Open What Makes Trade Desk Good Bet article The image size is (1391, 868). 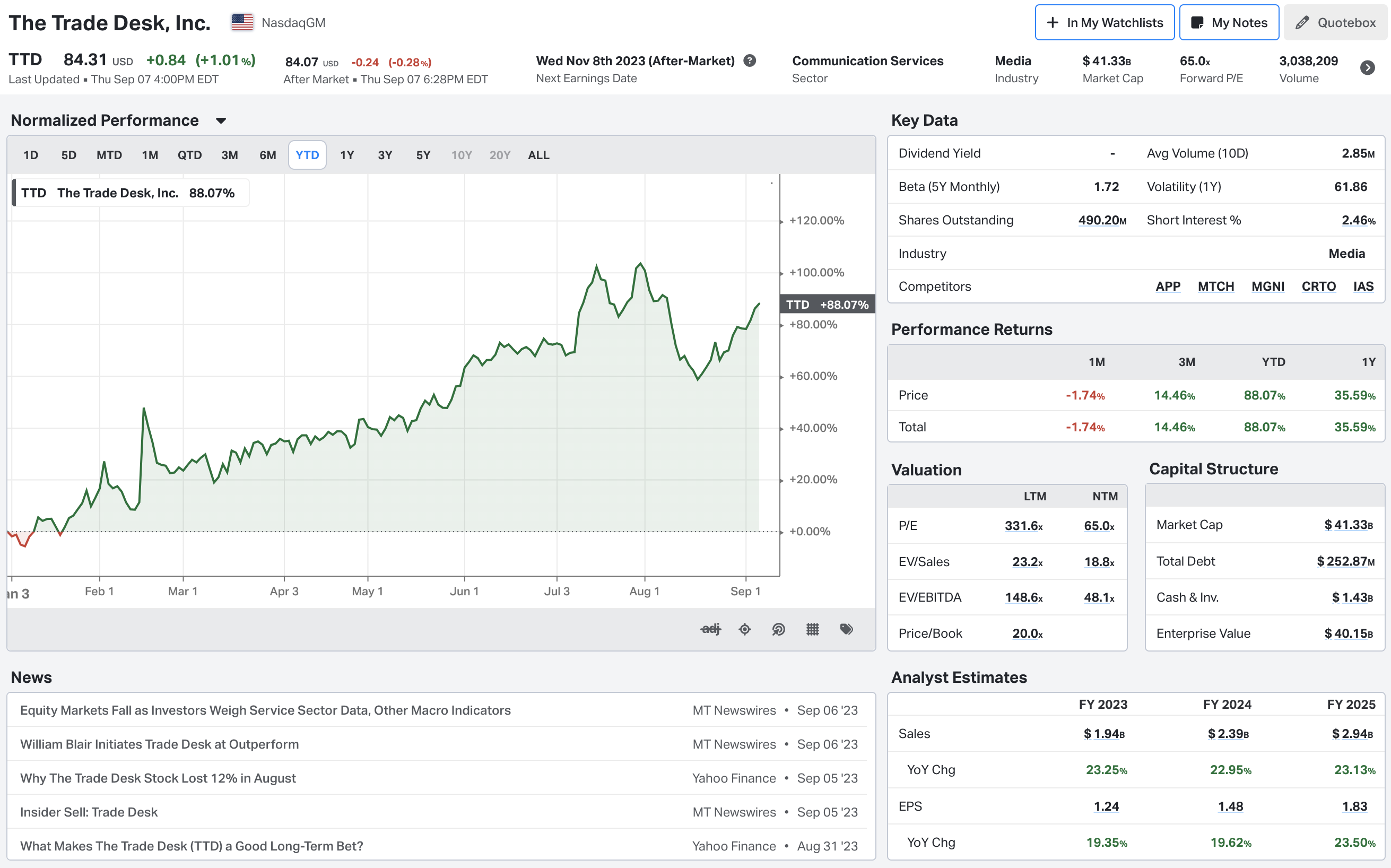coord(192,846)
